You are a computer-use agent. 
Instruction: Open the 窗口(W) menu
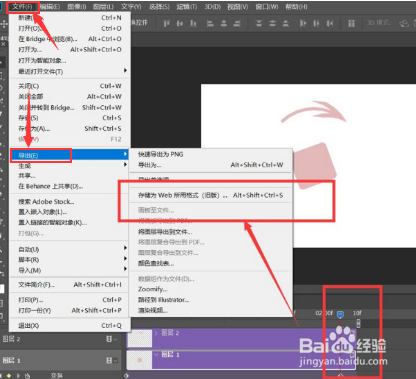pyautogui.click(x=267, y=7)
